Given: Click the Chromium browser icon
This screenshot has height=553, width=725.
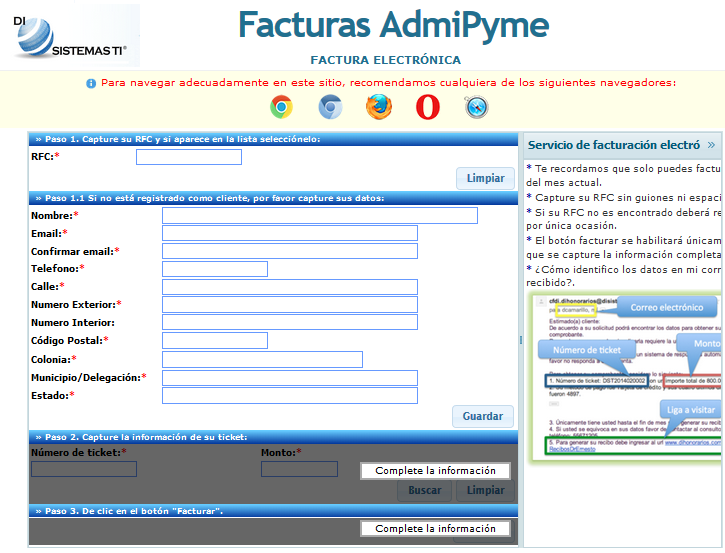Looking at the screenshot, I should (330, 107).
